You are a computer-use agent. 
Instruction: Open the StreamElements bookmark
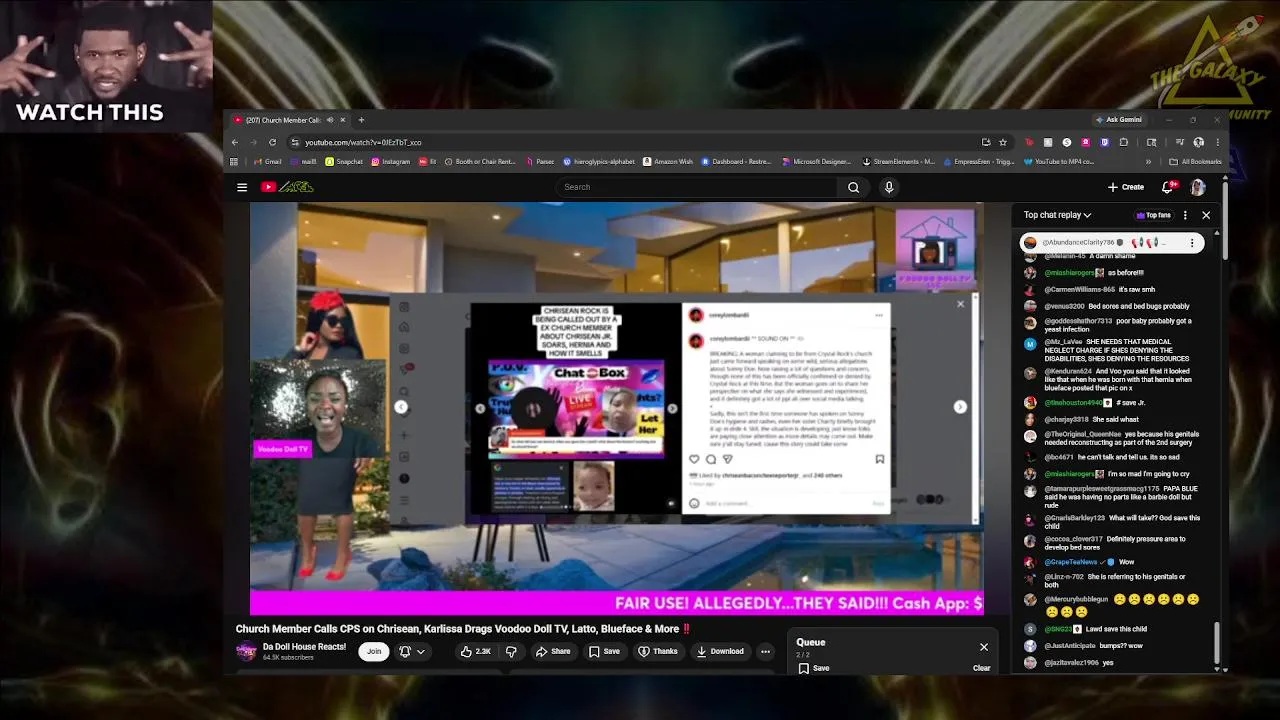tap(899, 162)
